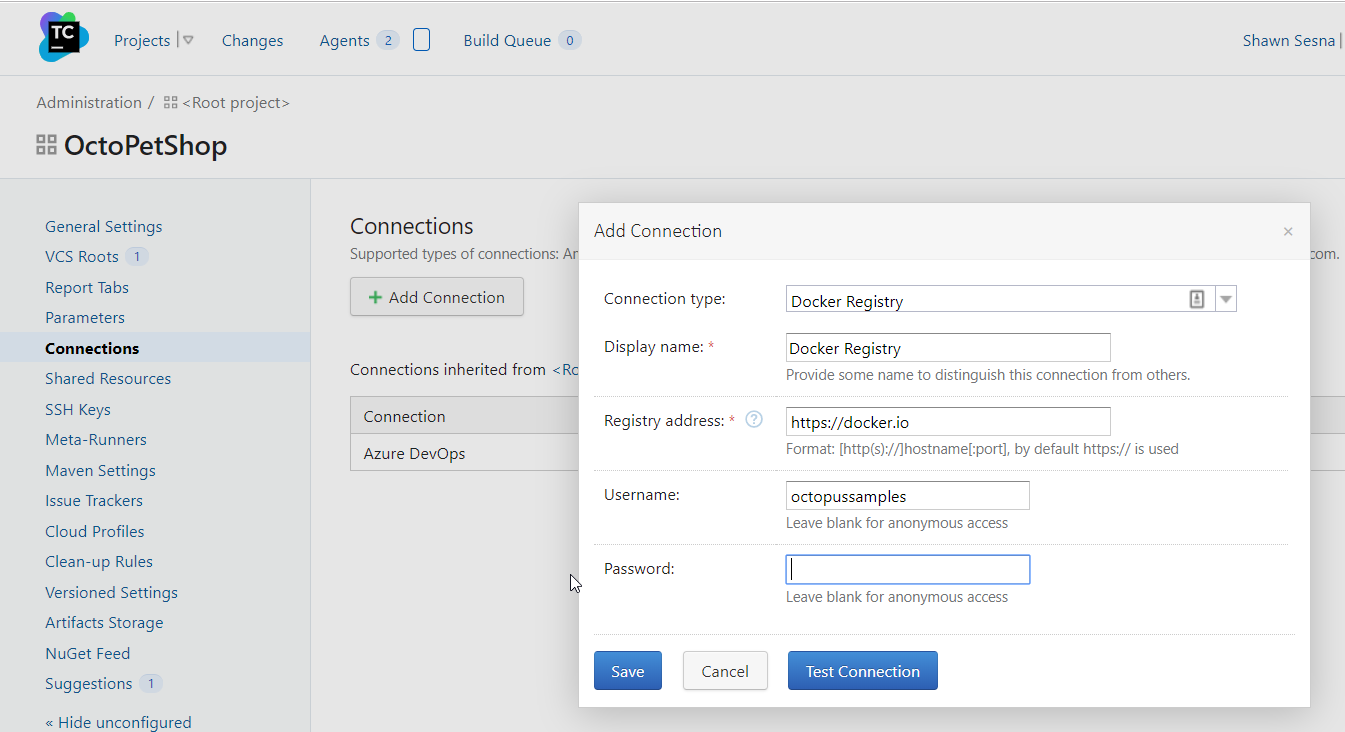Click the Save button
This screenshot has height=732, width=1345.
point(627,671)
